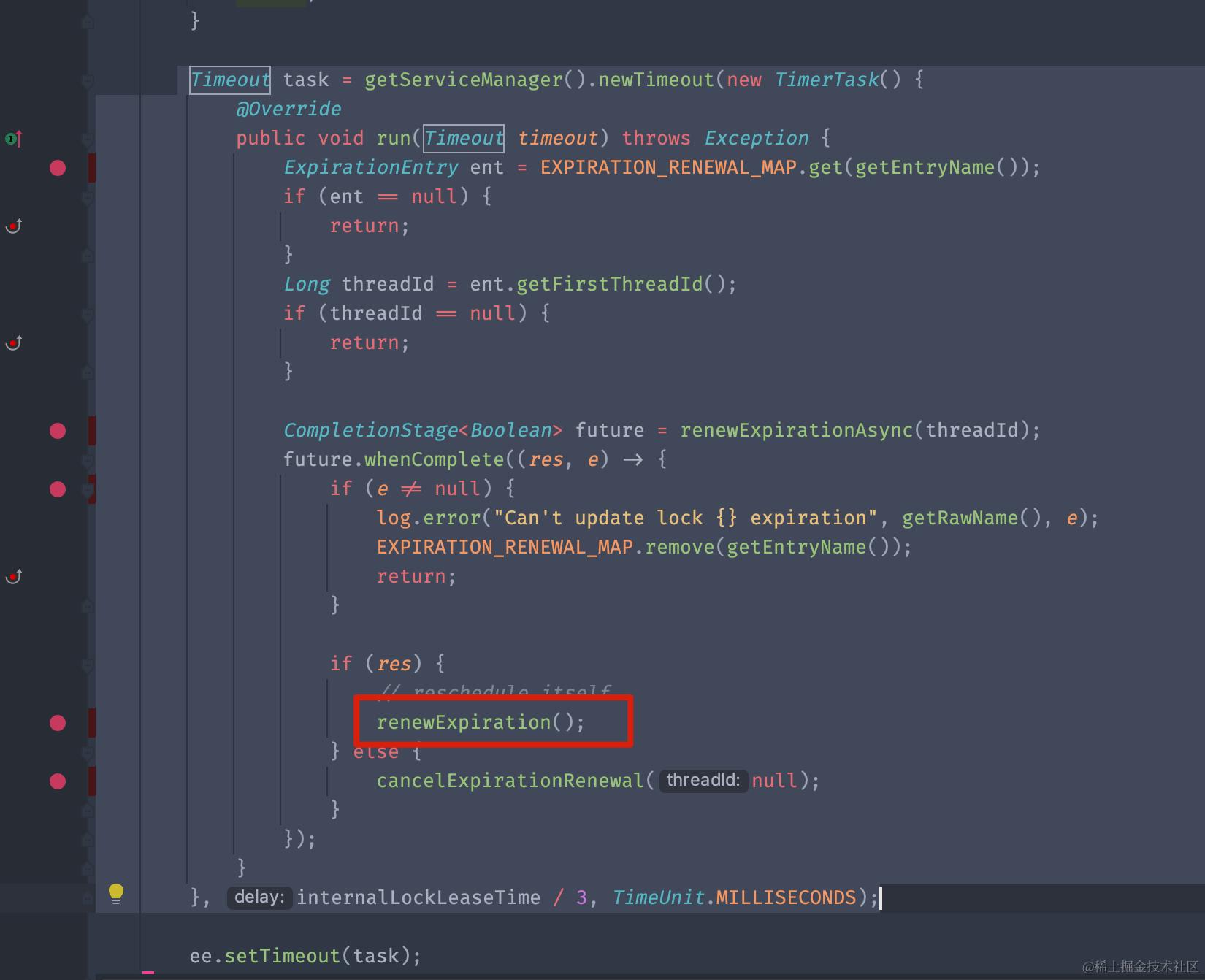Click the "Can't update lock {} expiration" string
Image resolution: width=1205 pixels, height=980 pixels.
[x=685, y=518]
